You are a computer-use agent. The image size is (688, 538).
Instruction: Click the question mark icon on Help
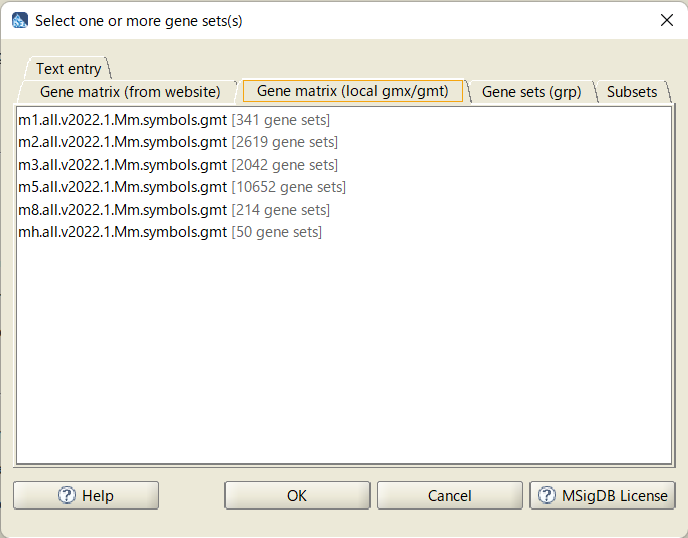tap(67, 495)
